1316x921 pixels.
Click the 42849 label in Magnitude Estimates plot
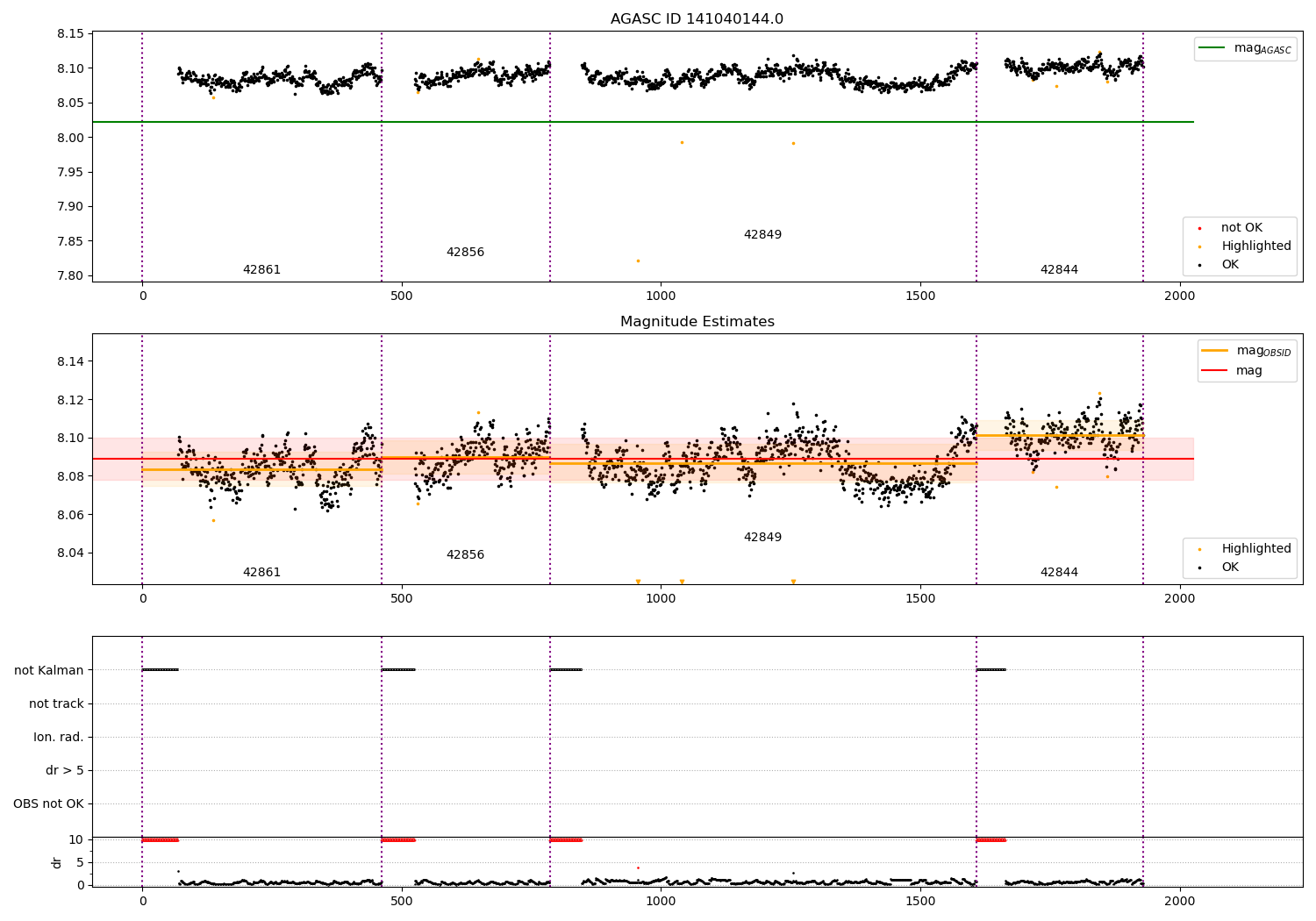coord(762,538)
